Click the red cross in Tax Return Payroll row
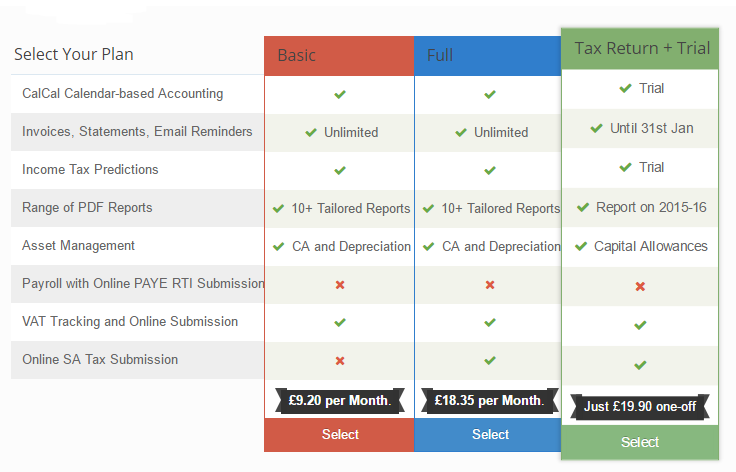 (x=640, y=287)
